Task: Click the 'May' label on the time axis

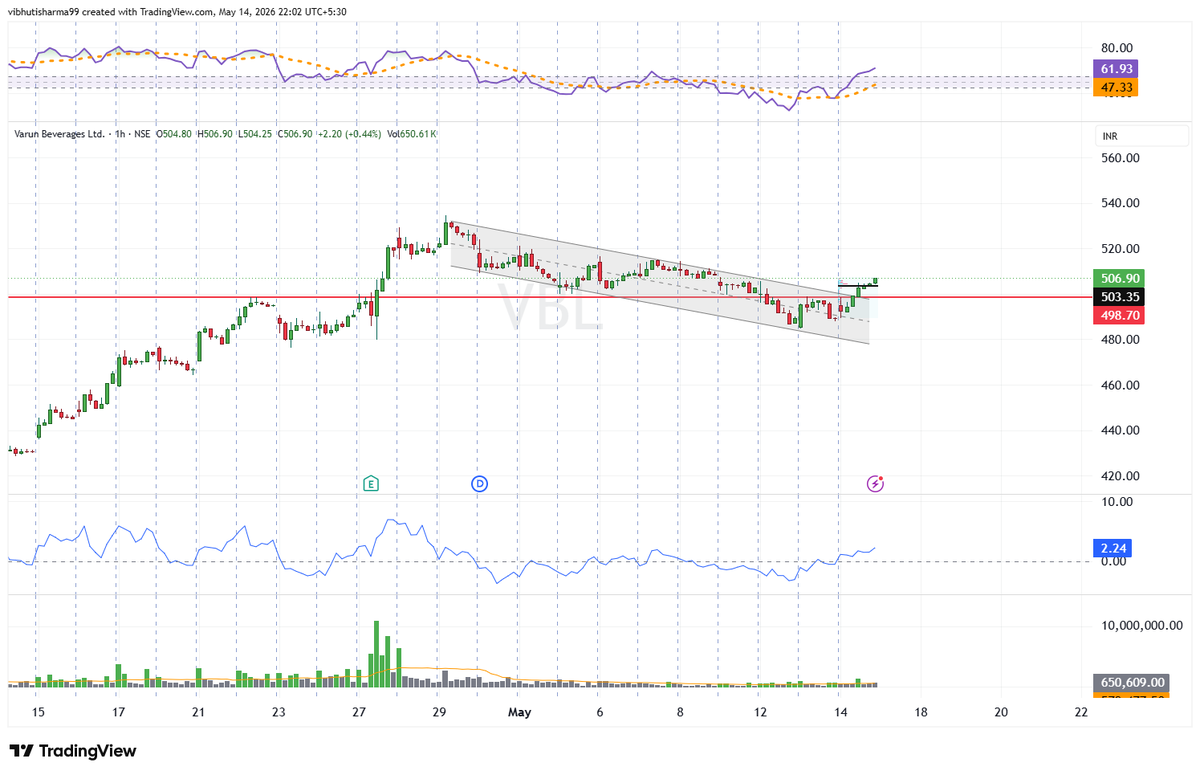Action: click(518, 713)
